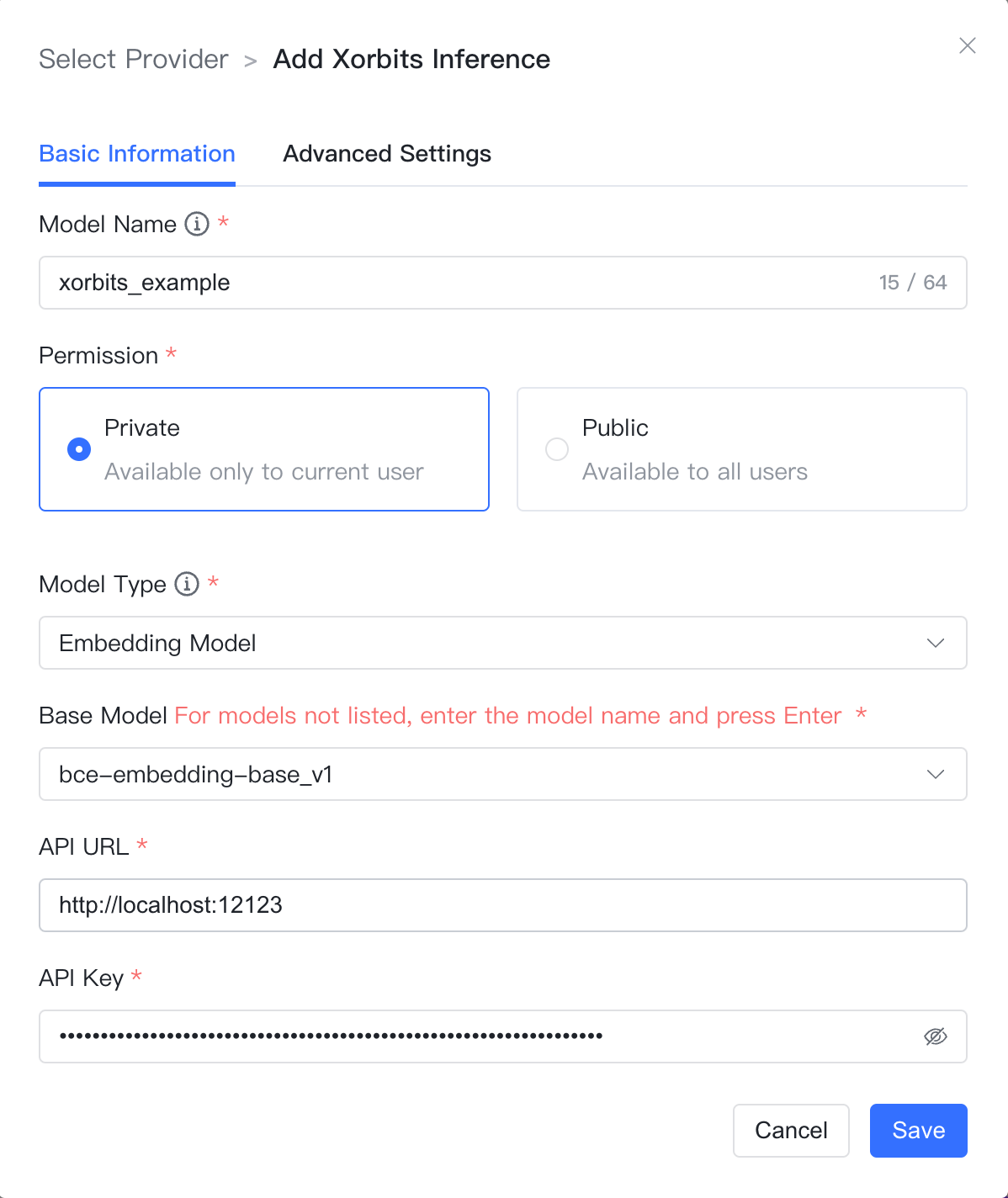Choose the Public permission card
Viewport: 1008px width, 1198px height.
coord(742,449)
